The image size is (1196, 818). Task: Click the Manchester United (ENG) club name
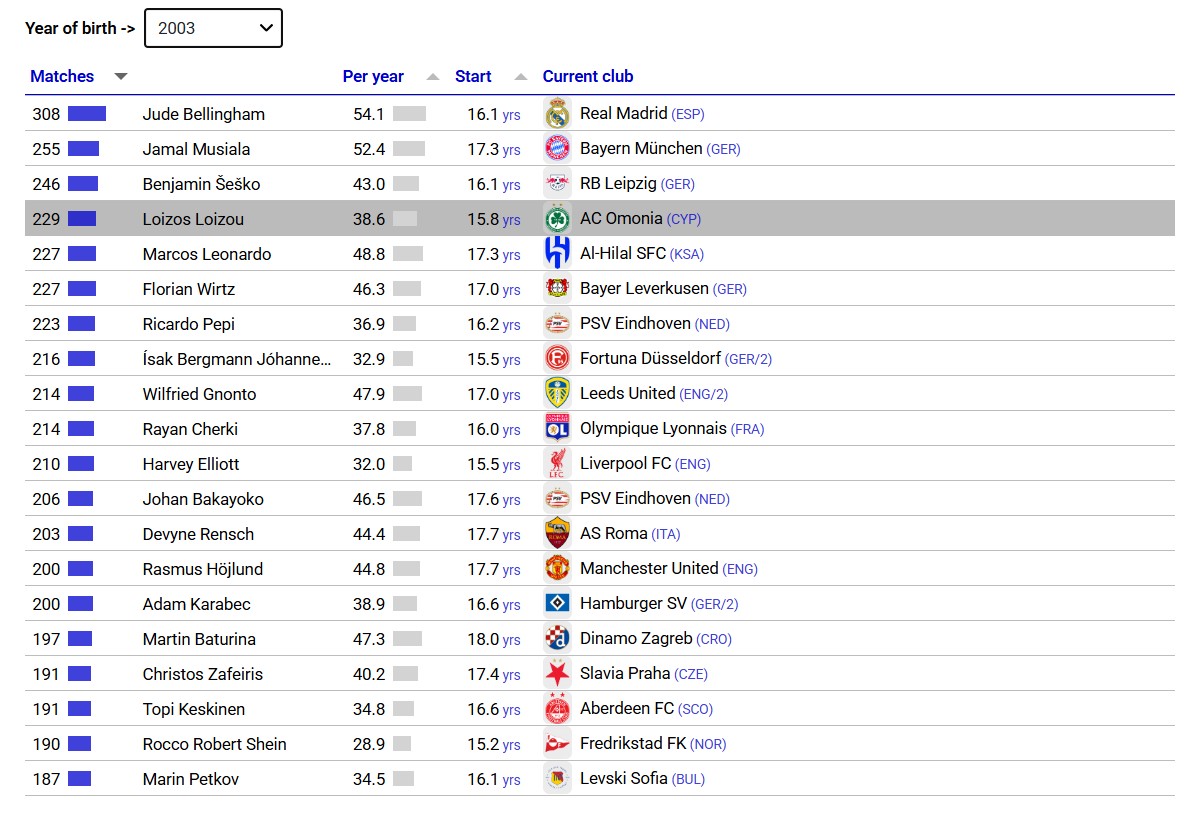tap(669, 568)
